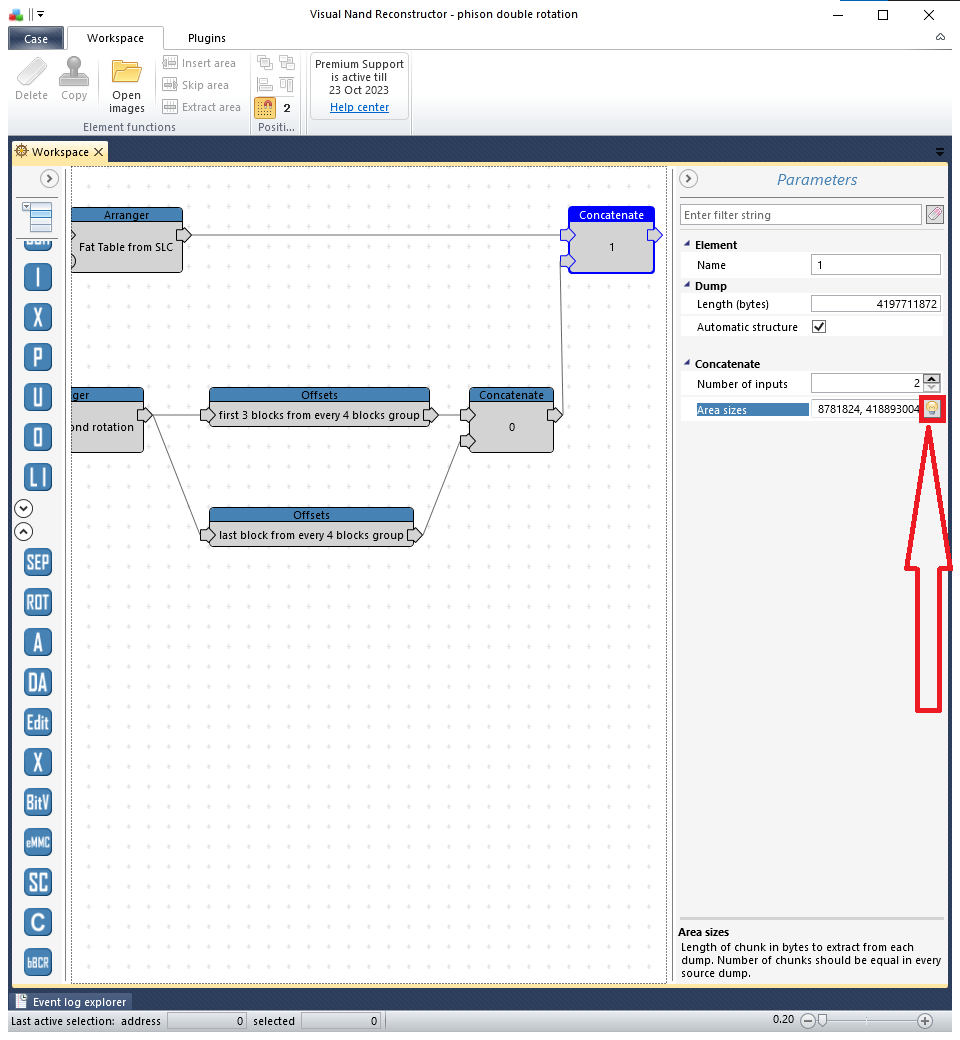
Task: Select the SC element in the toolbox
Action: [38, 882]
